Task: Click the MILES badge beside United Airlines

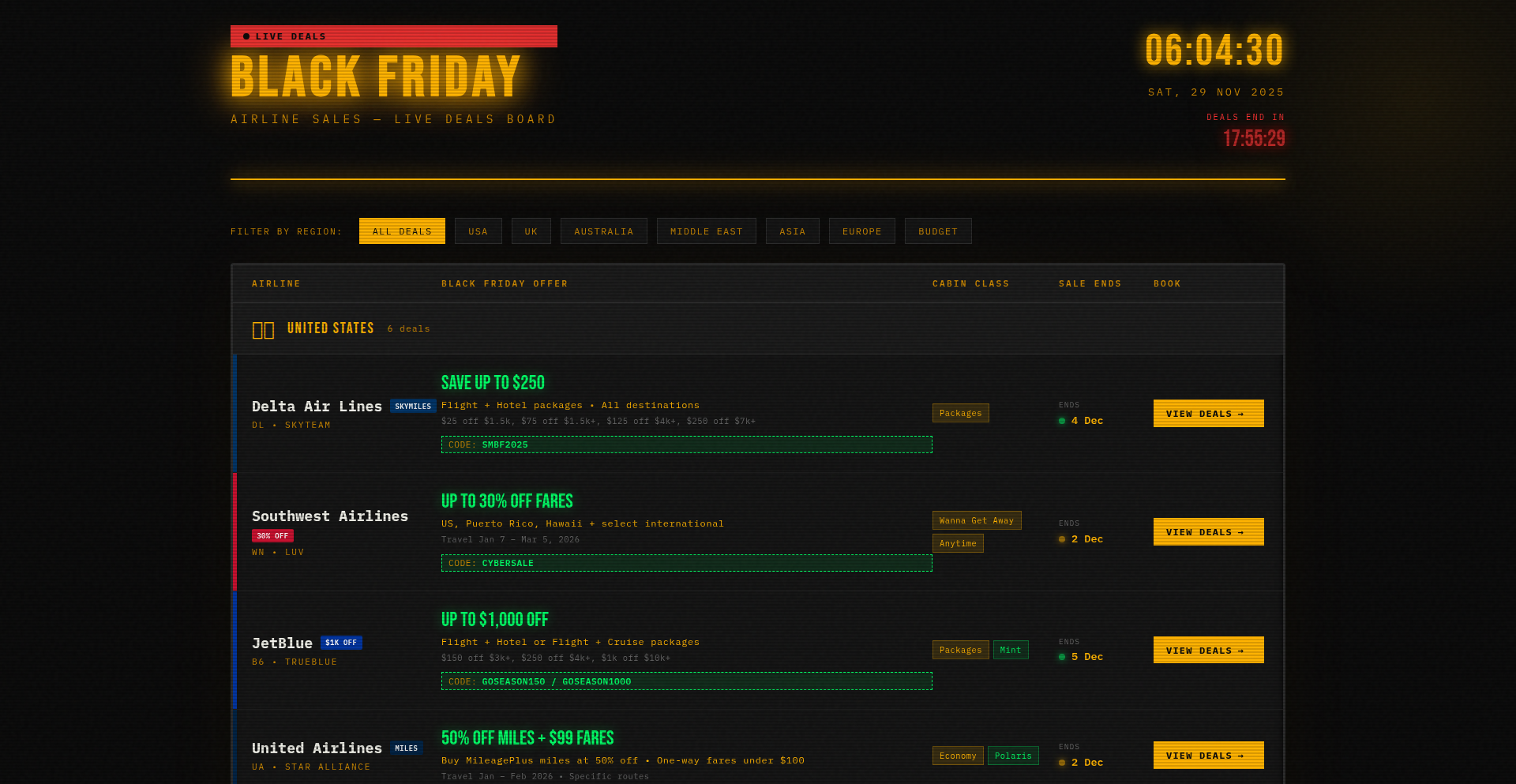Action: point(407,748)
